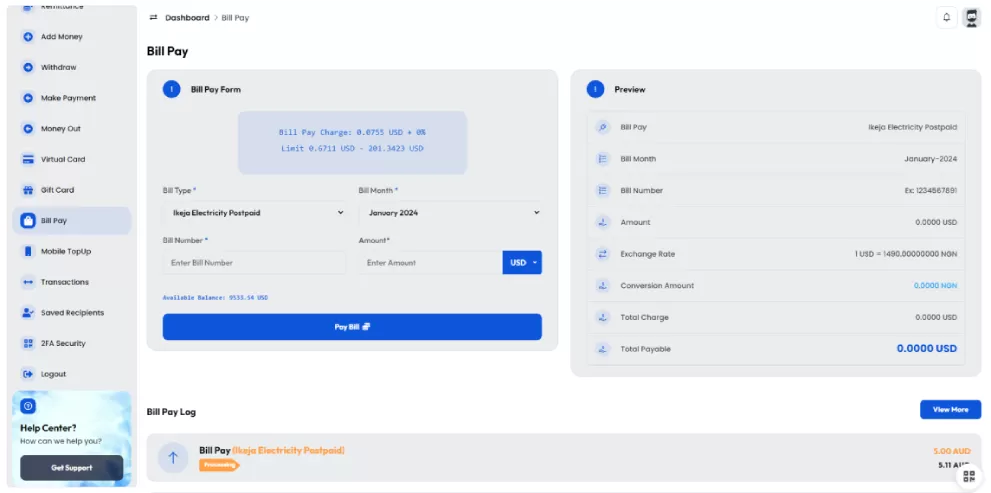Click the QR code icon
The width and height of the screenshot is (991, 493).
(968, 477)
